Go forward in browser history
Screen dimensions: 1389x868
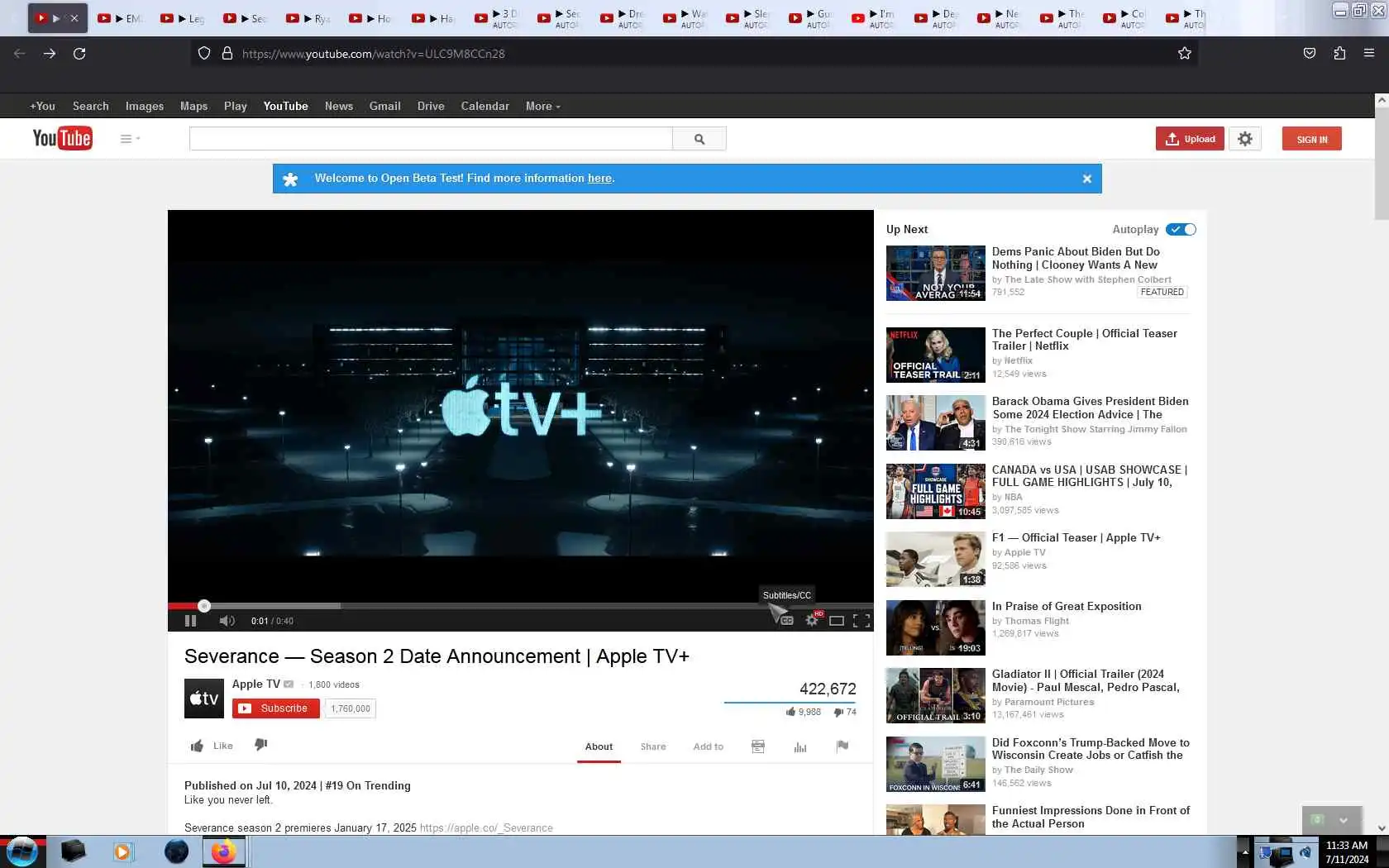tap(50, 54)
